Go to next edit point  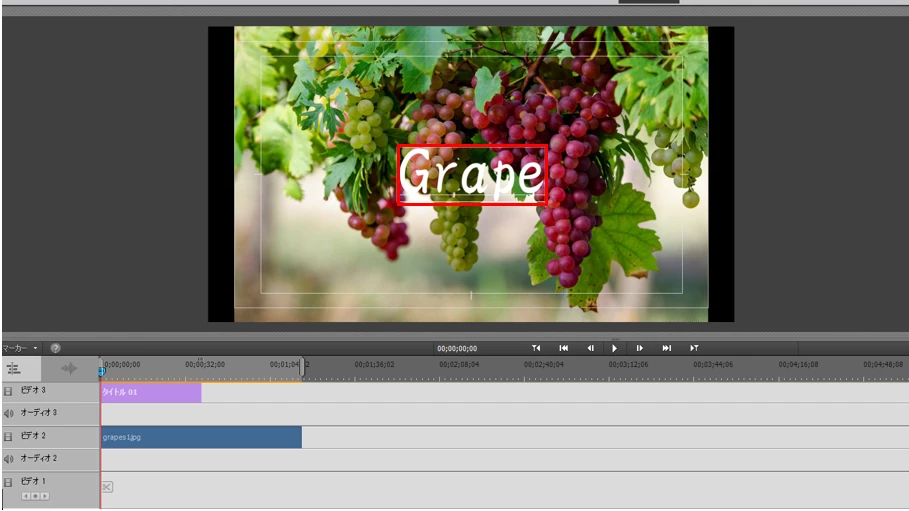tap(694, 348)
